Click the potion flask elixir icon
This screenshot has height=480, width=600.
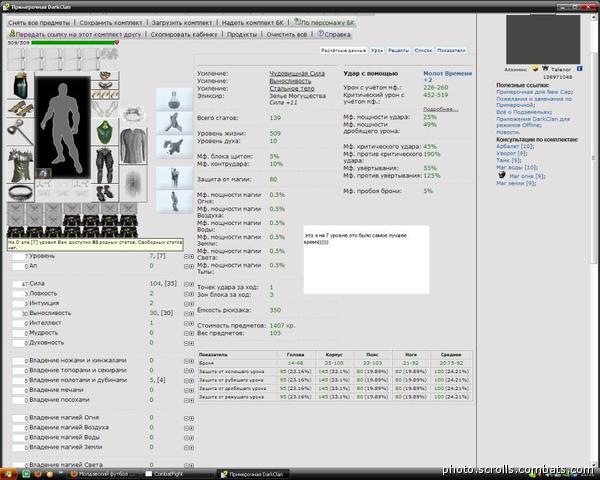174,99
